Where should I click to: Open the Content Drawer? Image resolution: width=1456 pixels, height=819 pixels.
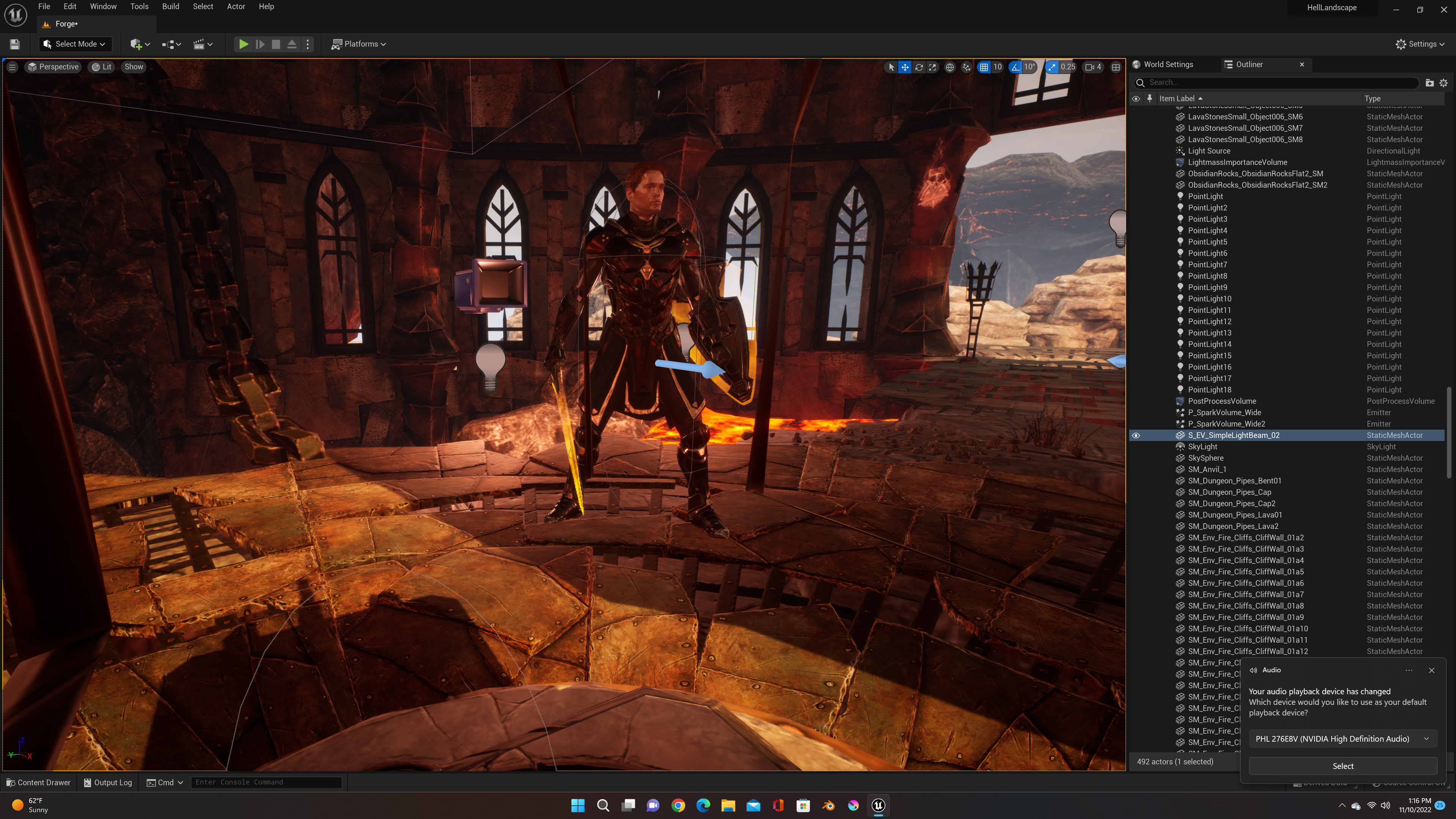38,783
